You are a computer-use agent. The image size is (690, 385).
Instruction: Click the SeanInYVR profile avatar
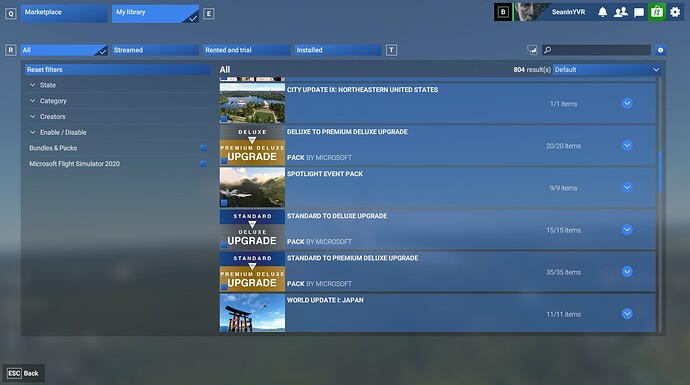tap(532, 12)
